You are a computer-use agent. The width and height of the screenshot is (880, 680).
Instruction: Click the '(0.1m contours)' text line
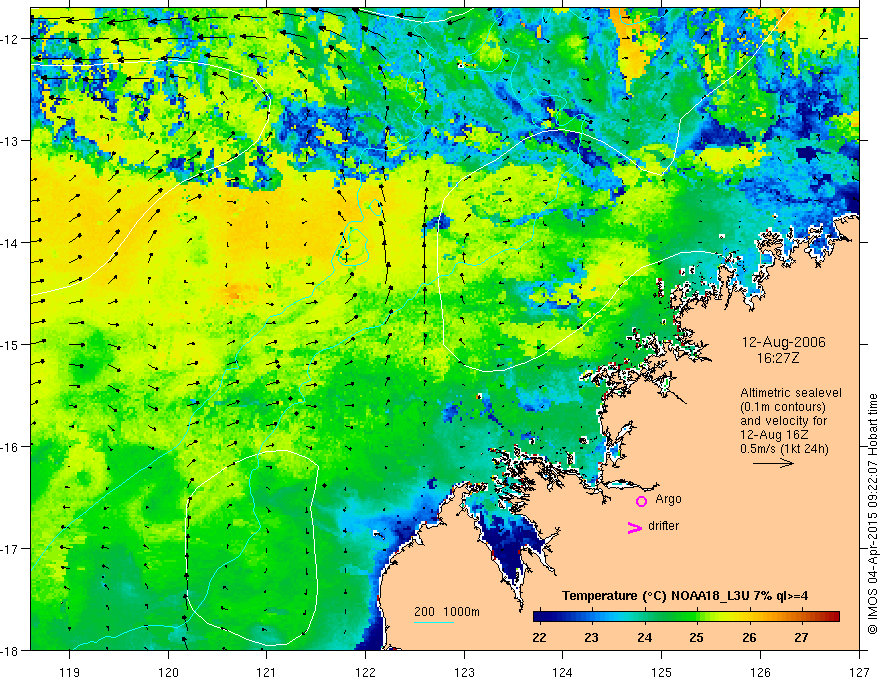coord(783,407)
